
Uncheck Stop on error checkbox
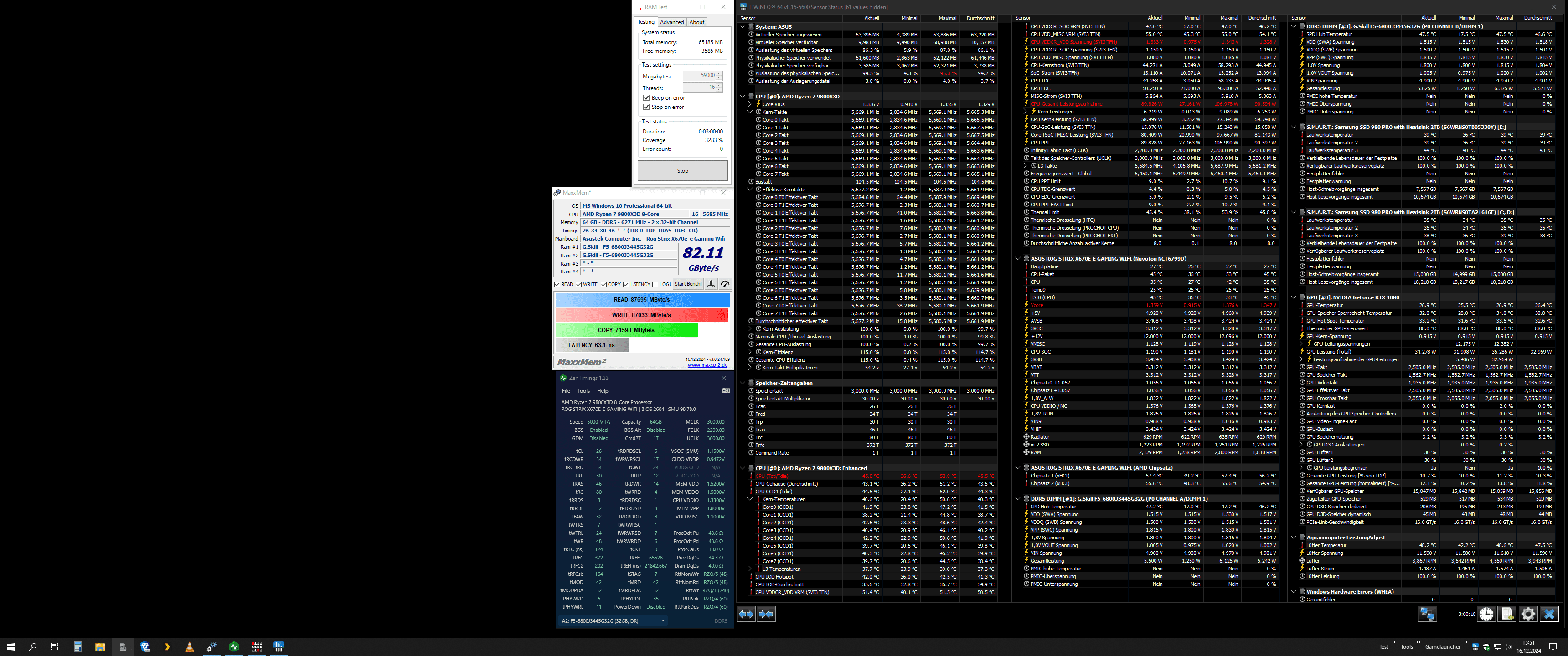[x=646, y=107]
